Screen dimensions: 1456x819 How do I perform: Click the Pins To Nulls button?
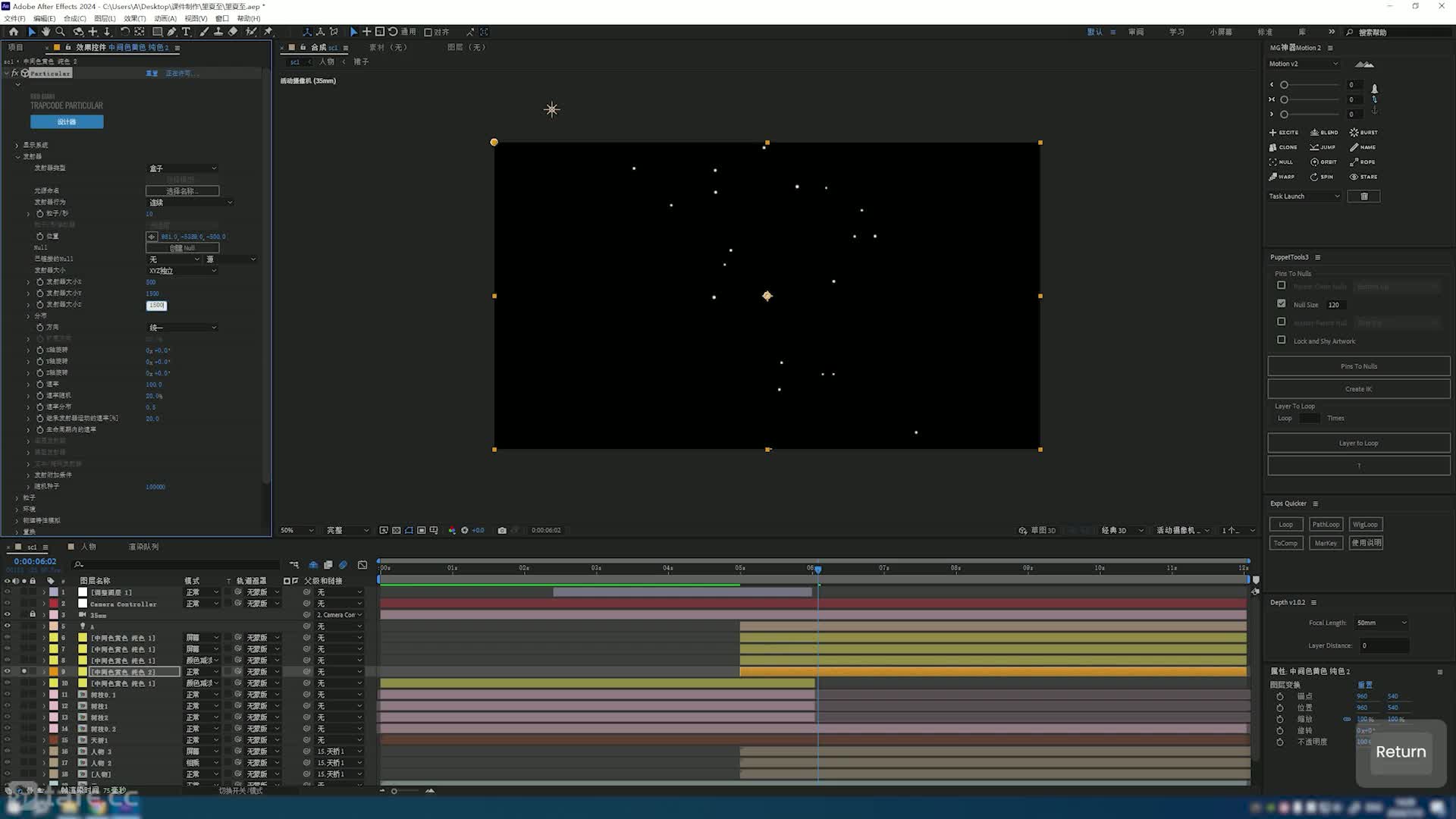1359,366
